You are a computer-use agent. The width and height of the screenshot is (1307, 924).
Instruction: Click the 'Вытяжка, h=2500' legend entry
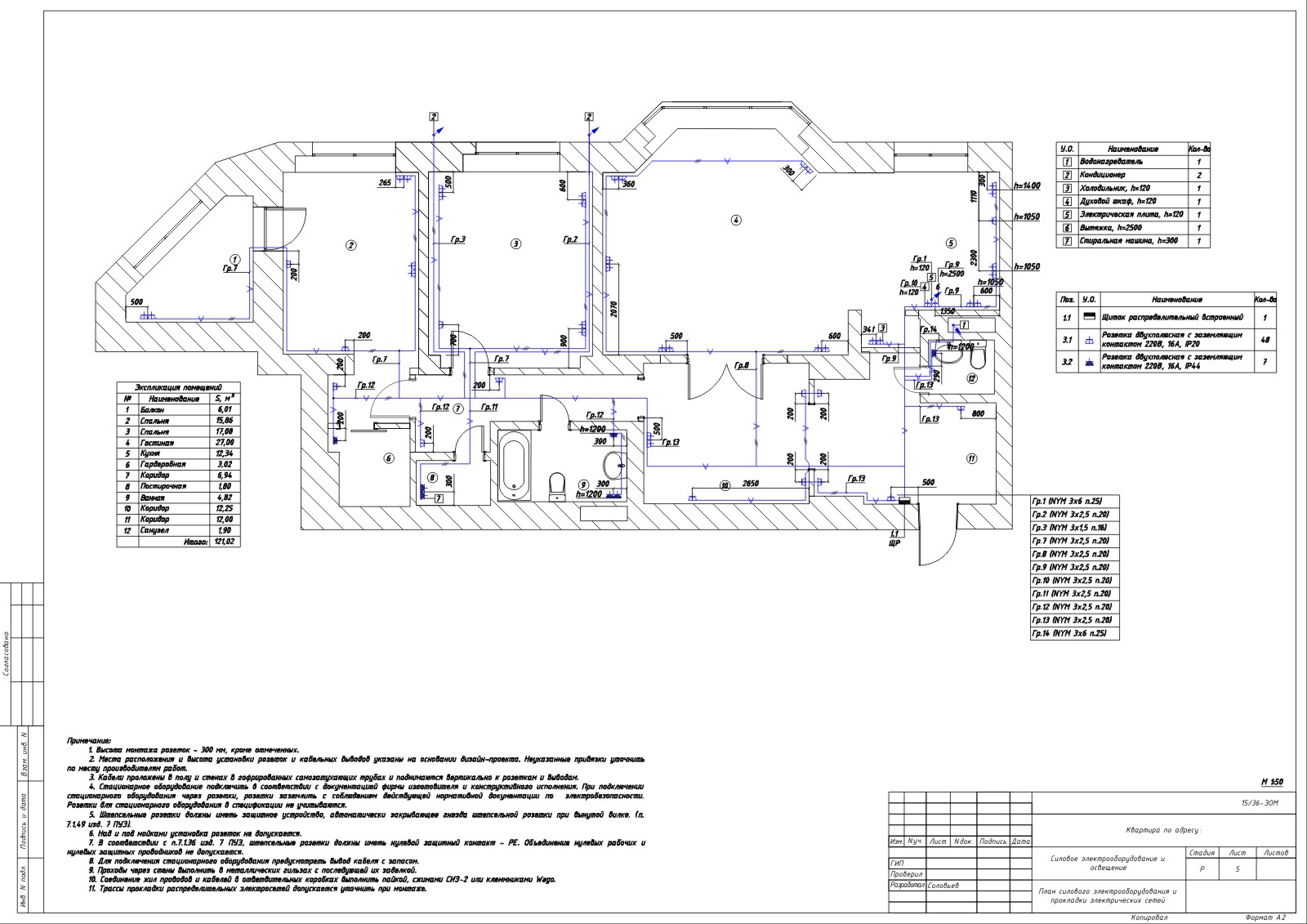tap(1110, 228)
